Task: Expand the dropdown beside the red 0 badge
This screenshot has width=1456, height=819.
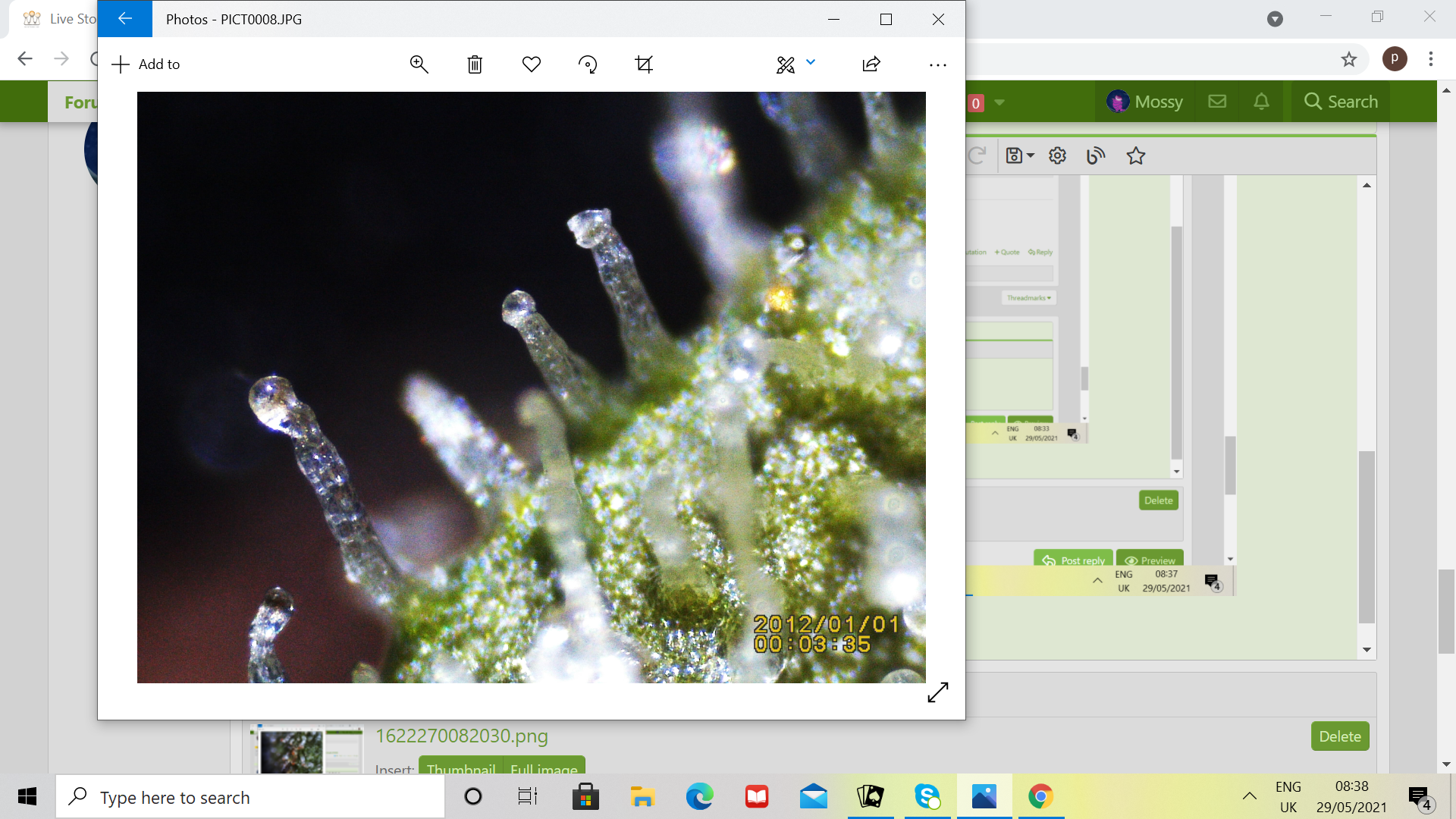Action: point(999,102)
